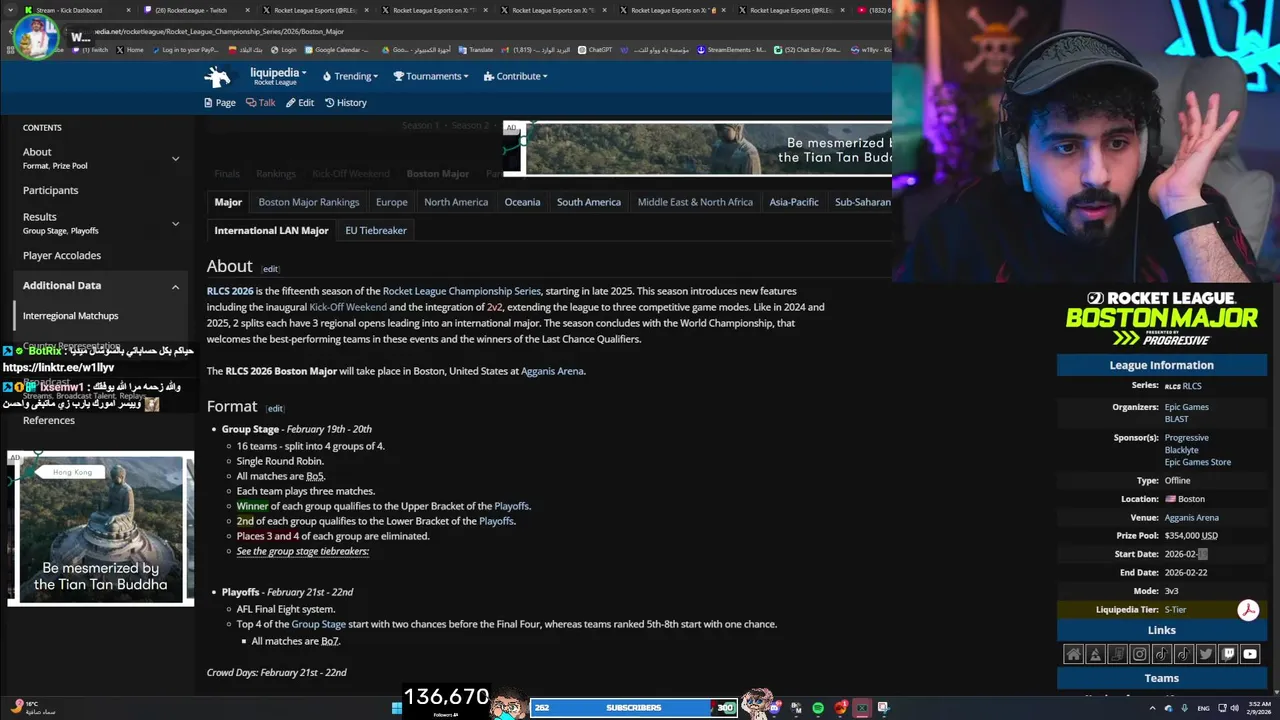Open the Agganis Arena link in About
This screenshot has height=720, width=1280.
point(552,371)
